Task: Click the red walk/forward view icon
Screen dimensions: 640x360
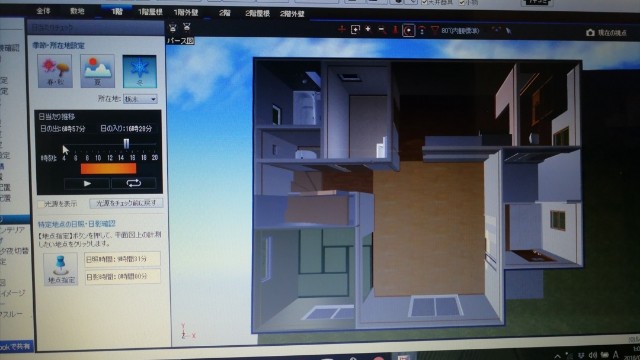Action: pos(395,30)
